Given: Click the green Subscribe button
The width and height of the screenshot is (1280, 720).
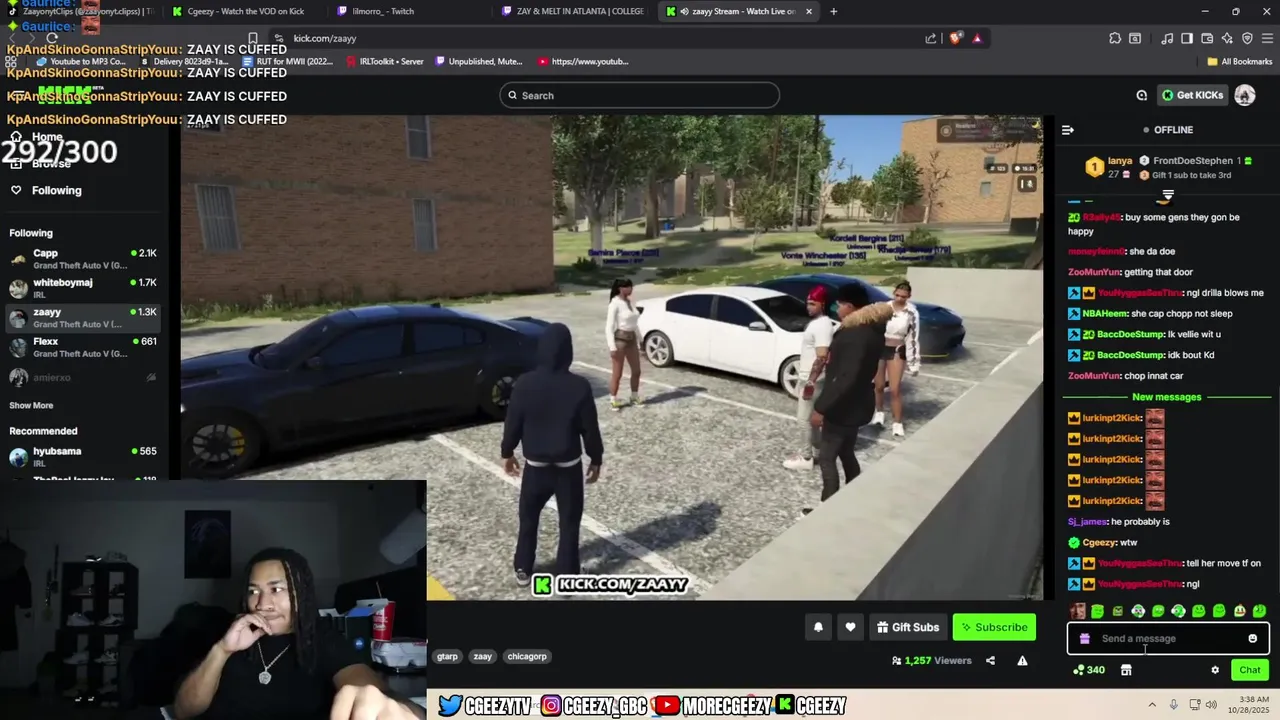Looking at the screenshot, I should 994,627.
